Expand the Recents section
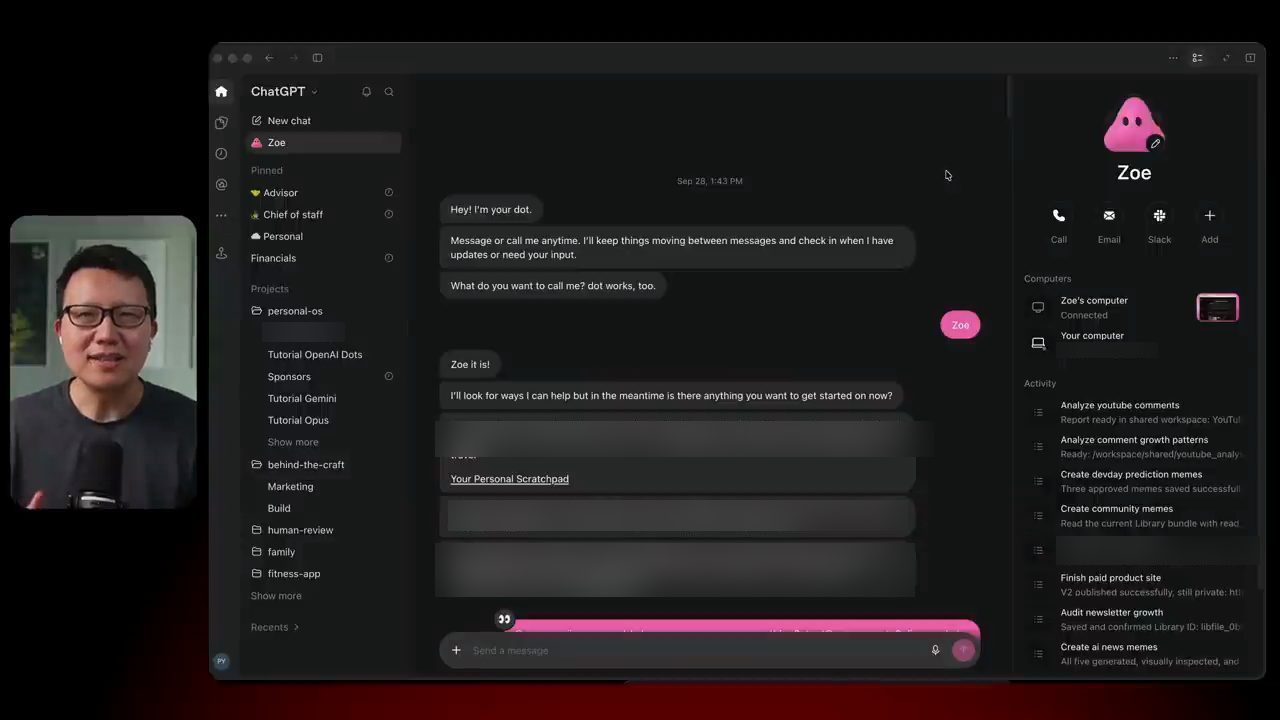Viewport: 1280px width, 720px height. coord(275,627)
